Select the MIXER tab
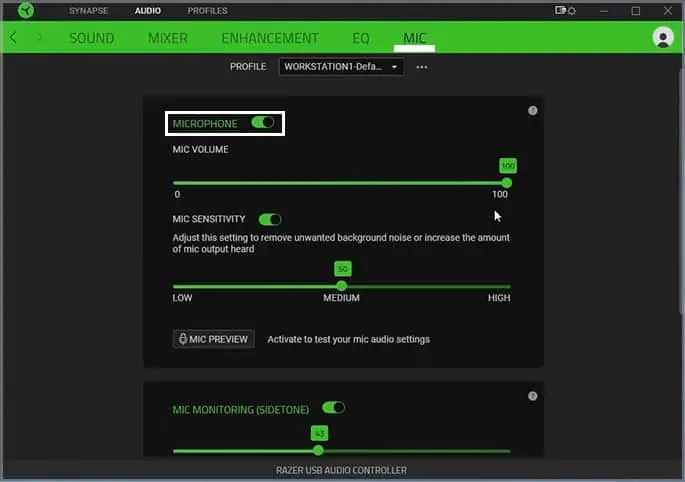 168,38
